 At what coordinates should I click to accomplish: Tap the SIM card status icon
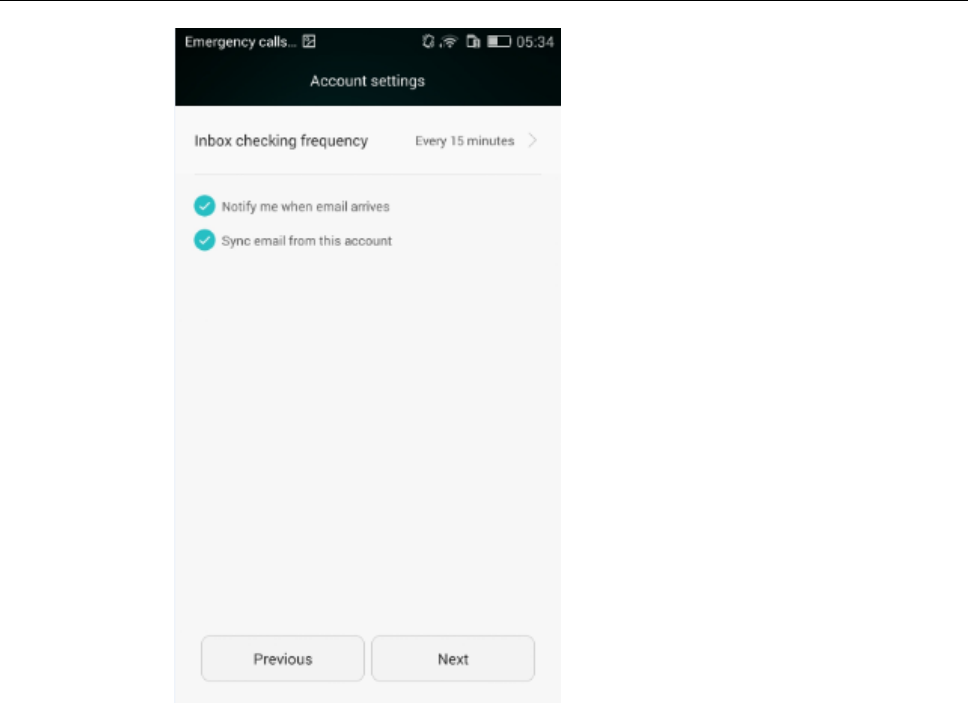(473, 41)
